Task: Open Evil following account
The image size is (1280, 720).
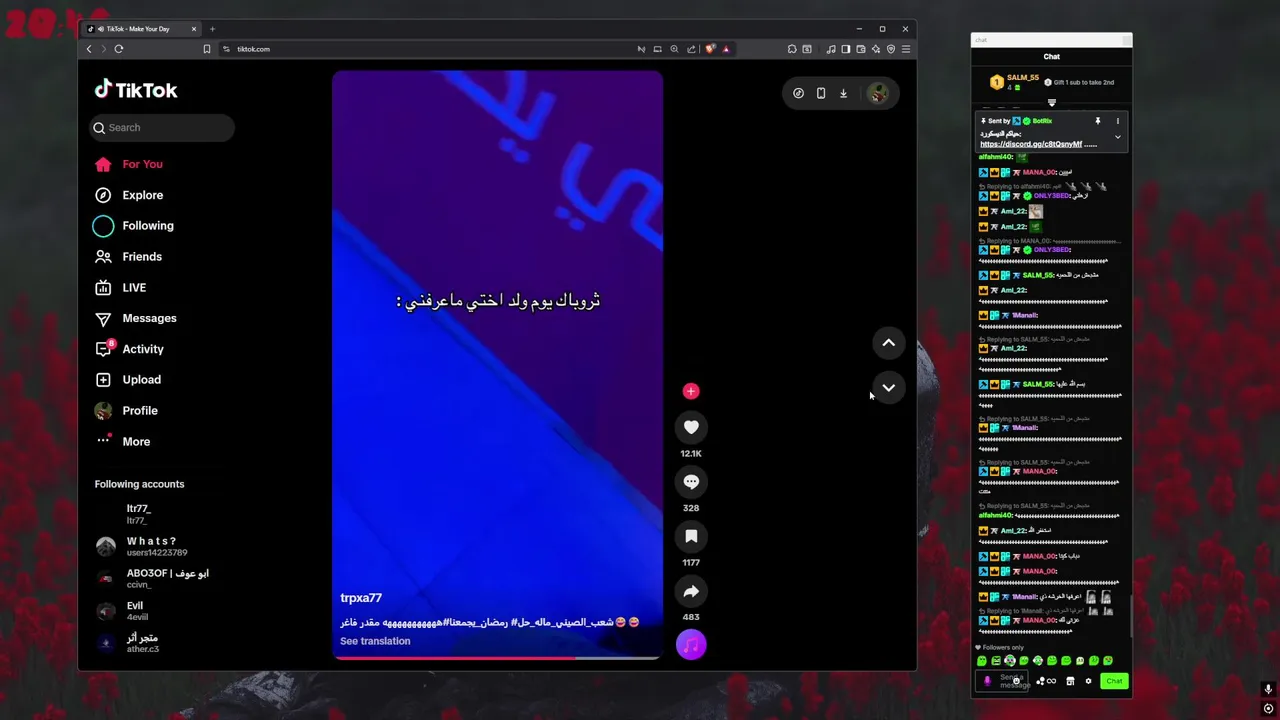Action: point(122,611)
